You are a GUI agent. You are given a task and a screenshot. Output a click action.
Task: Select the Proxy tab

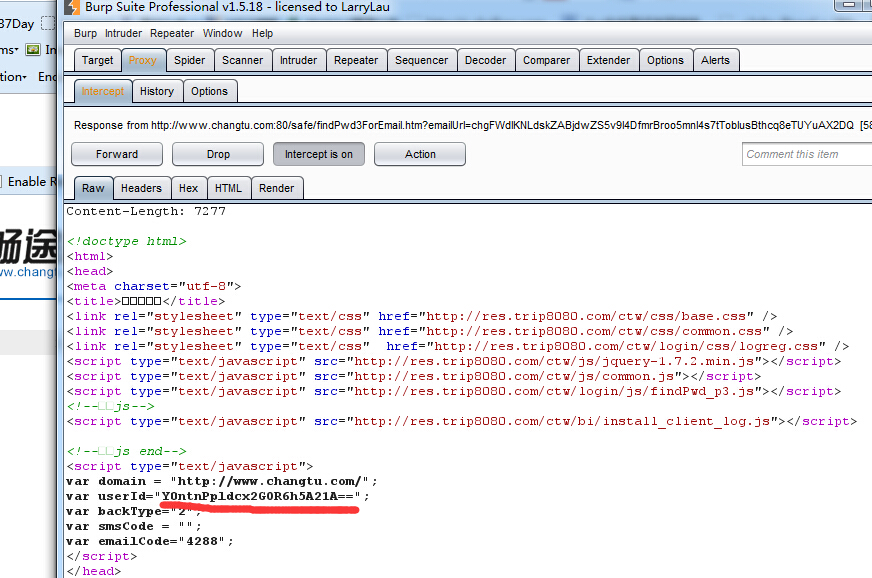click(x=142, y=60)
